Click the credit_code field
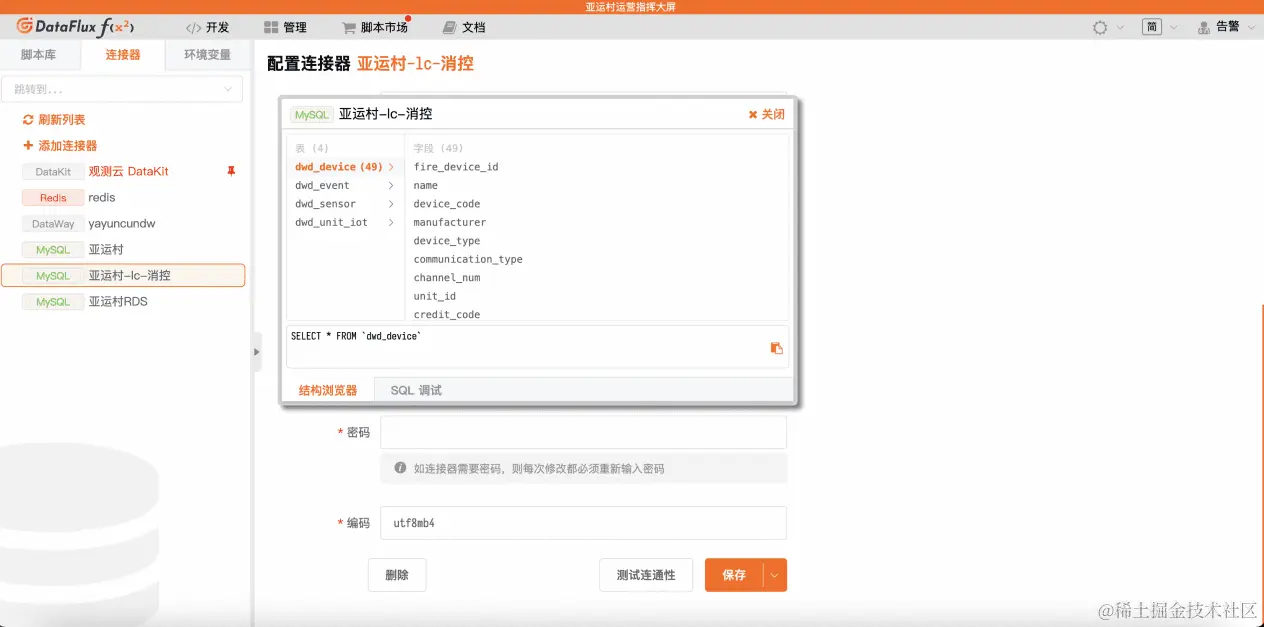The image size is (1264, 627). click(447, 314)
